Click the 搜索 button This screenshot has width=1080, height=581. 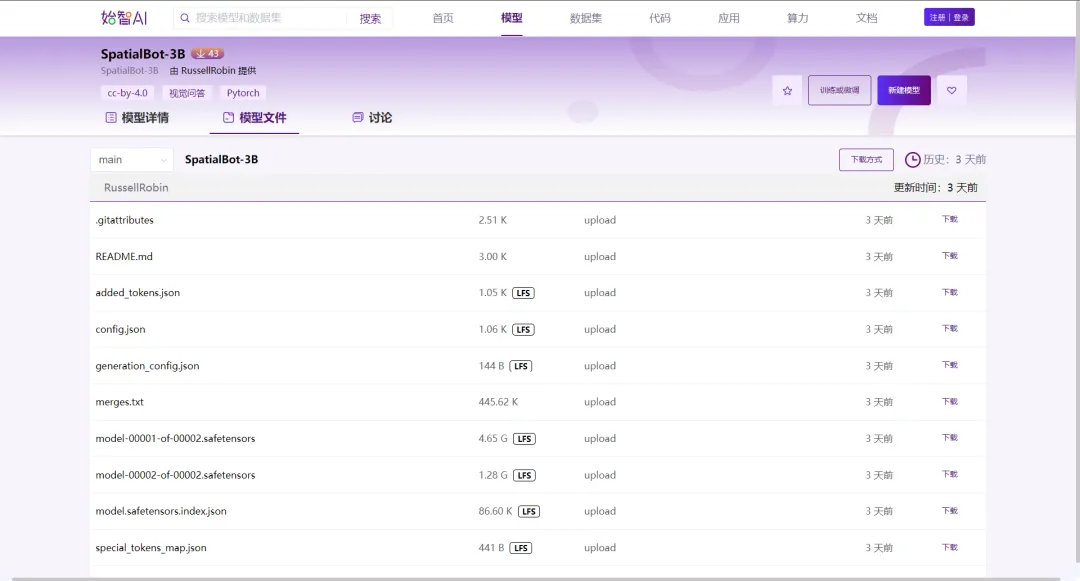point(370,19)
